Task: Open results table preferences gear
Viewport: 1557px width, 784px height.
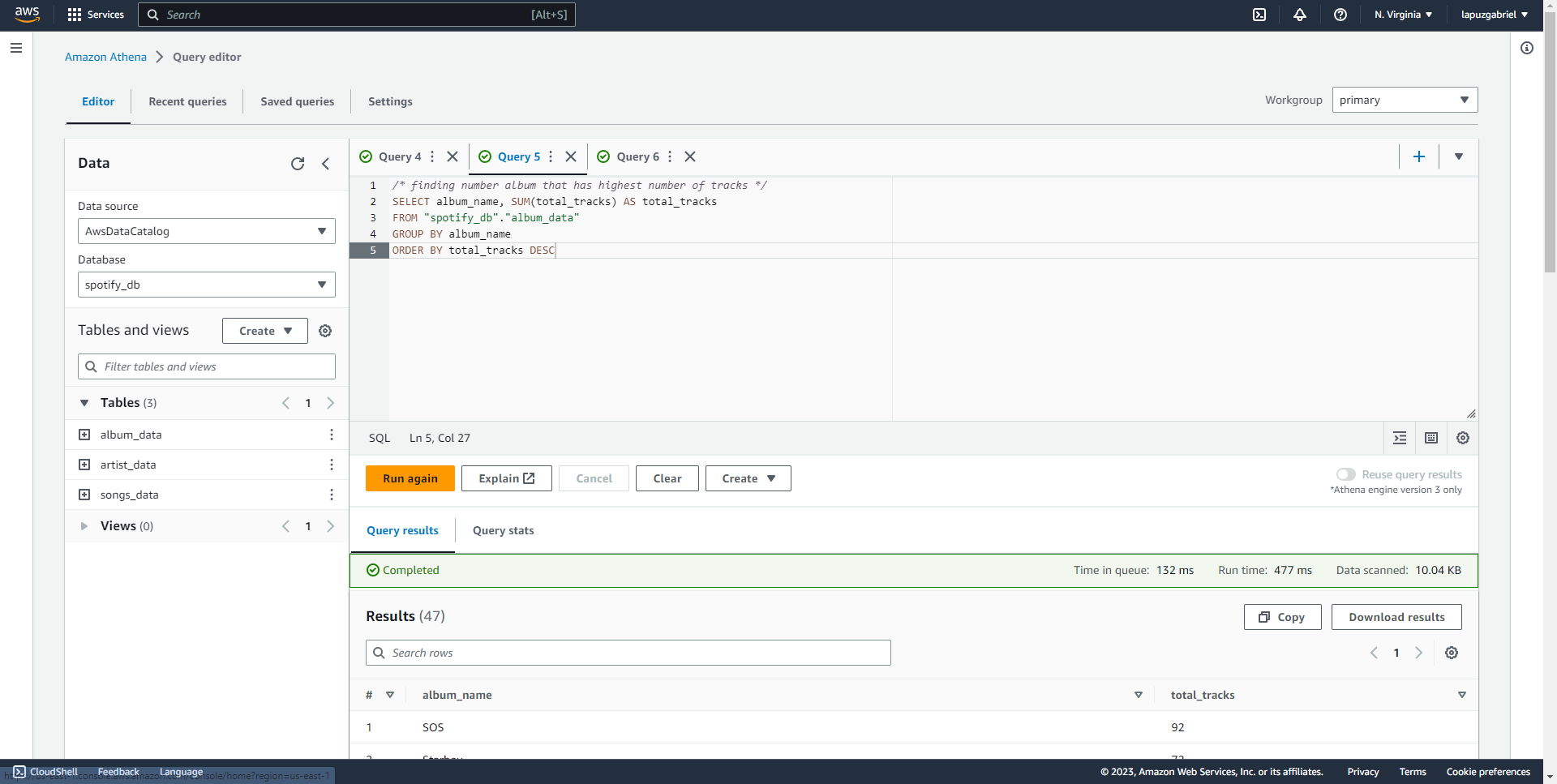Action: coord(1452,653)
